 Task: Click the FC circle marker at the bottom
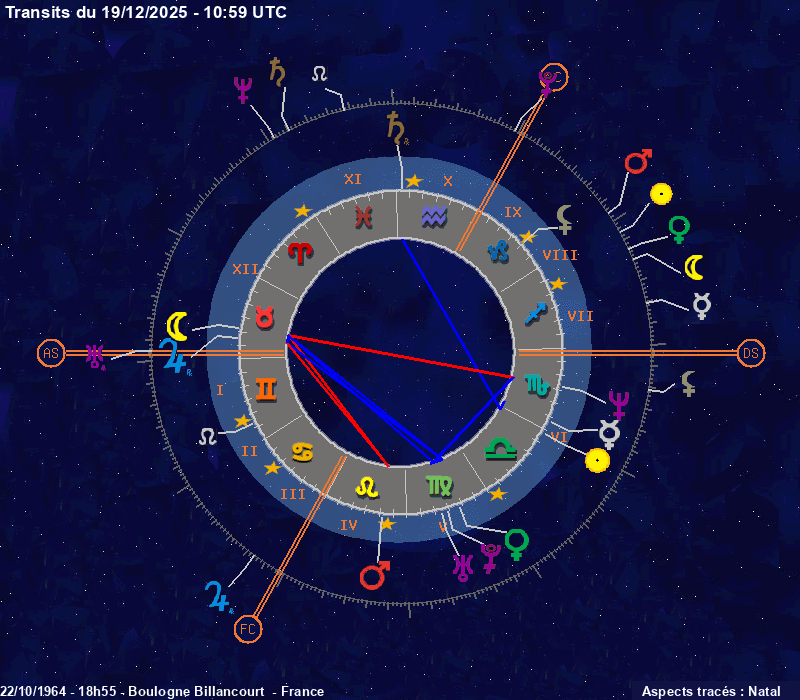tap(247, 629)
